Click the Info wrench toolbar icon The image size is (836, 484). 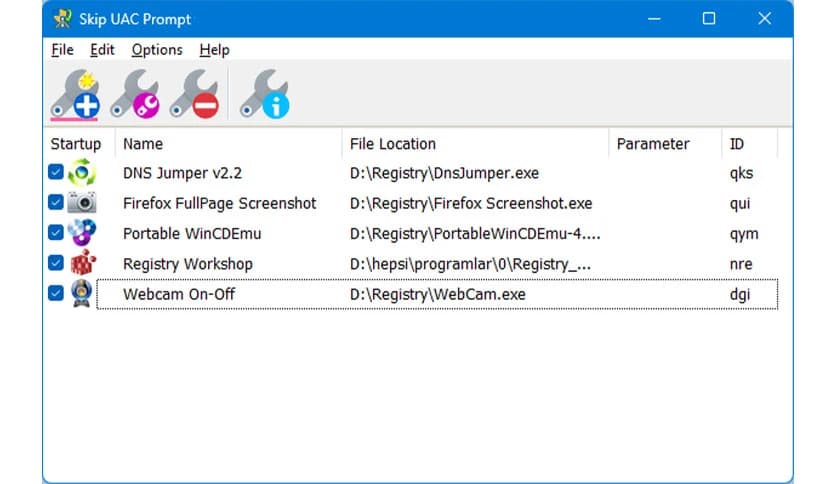pos(264,93)
